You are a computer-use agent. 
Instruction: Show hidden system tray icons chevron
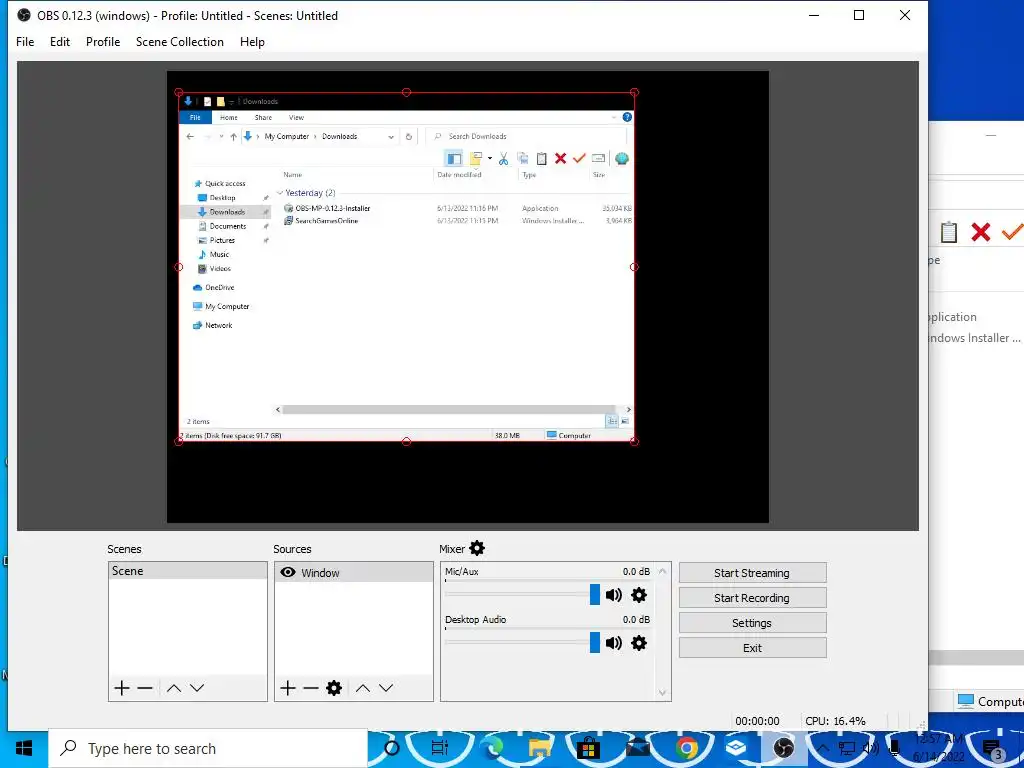(823, 748)
